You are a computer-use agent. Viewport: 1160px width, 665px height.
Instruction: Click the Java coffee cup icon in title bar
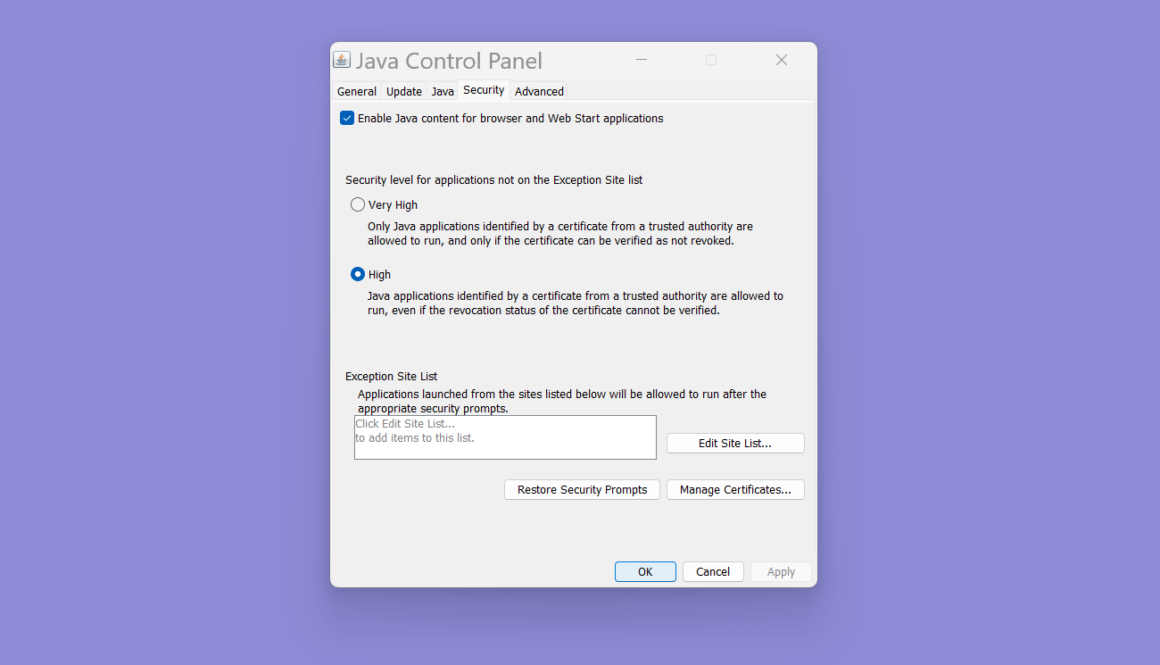point(342,60)
